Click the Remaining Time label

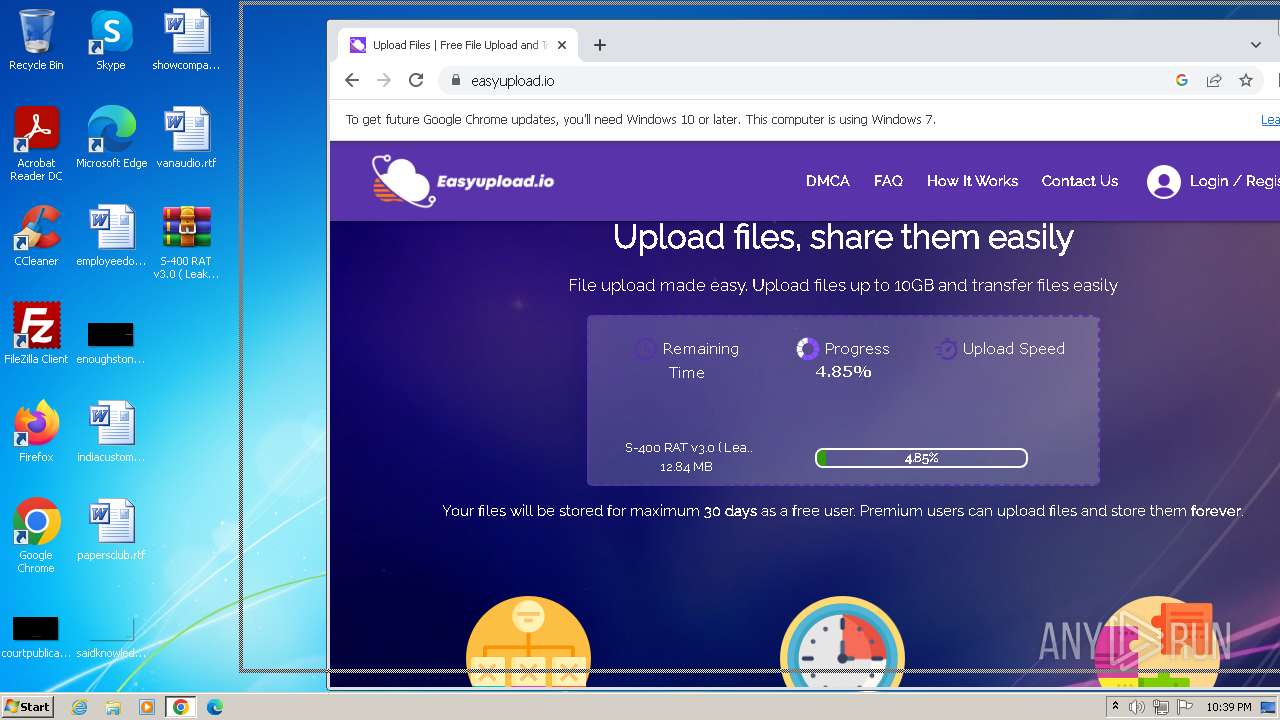(700, 360)
